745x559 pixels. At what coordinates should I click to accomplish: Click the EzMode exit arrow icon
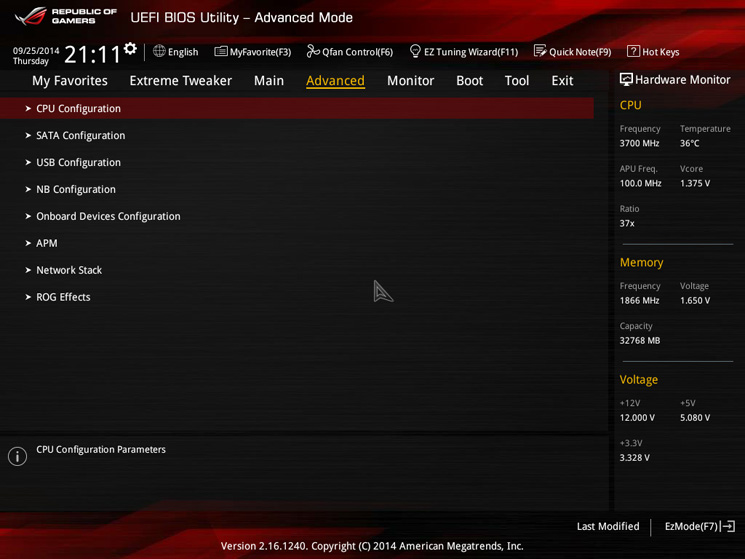(728, 526)
